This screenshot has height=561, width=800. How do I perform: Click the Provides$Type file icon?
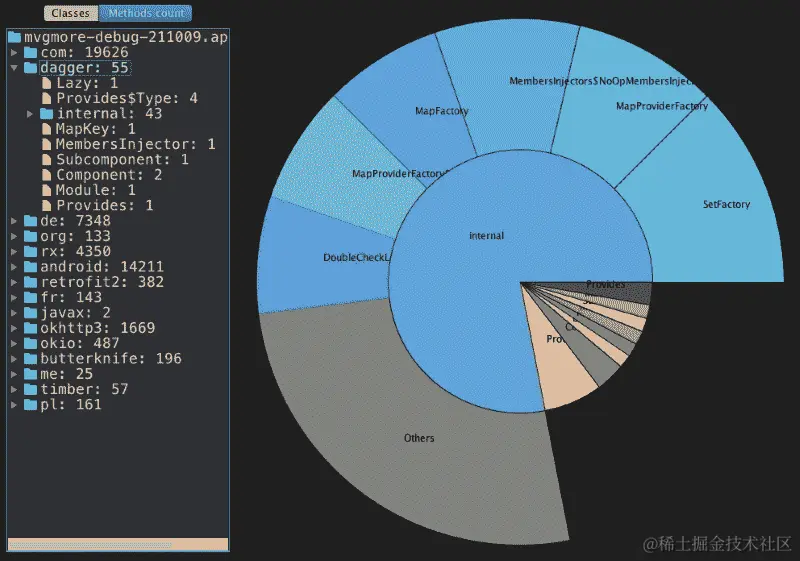46,98
